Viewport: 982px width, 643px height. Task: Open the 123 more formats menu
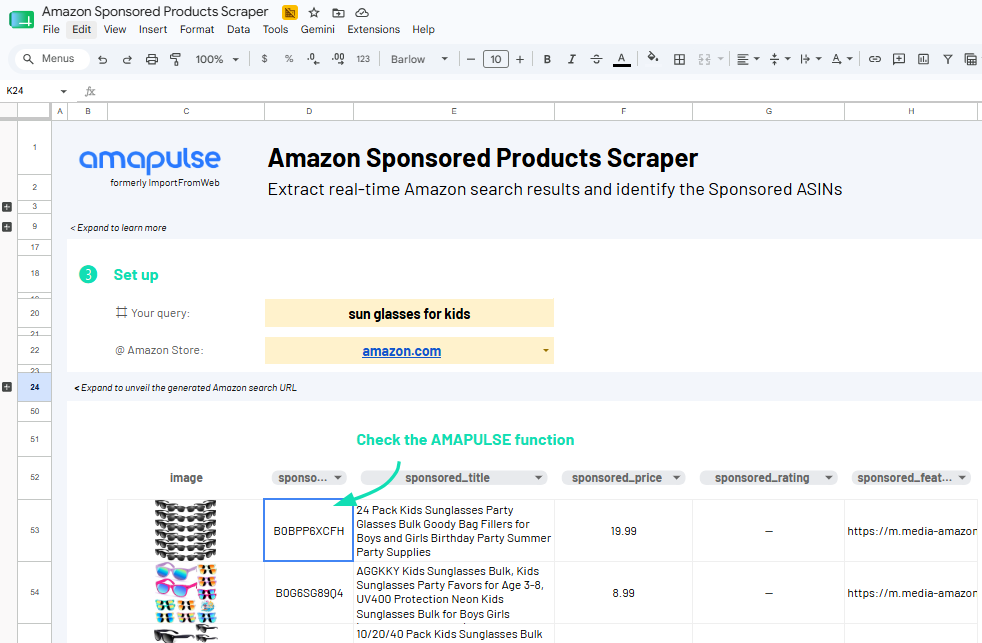363,59
